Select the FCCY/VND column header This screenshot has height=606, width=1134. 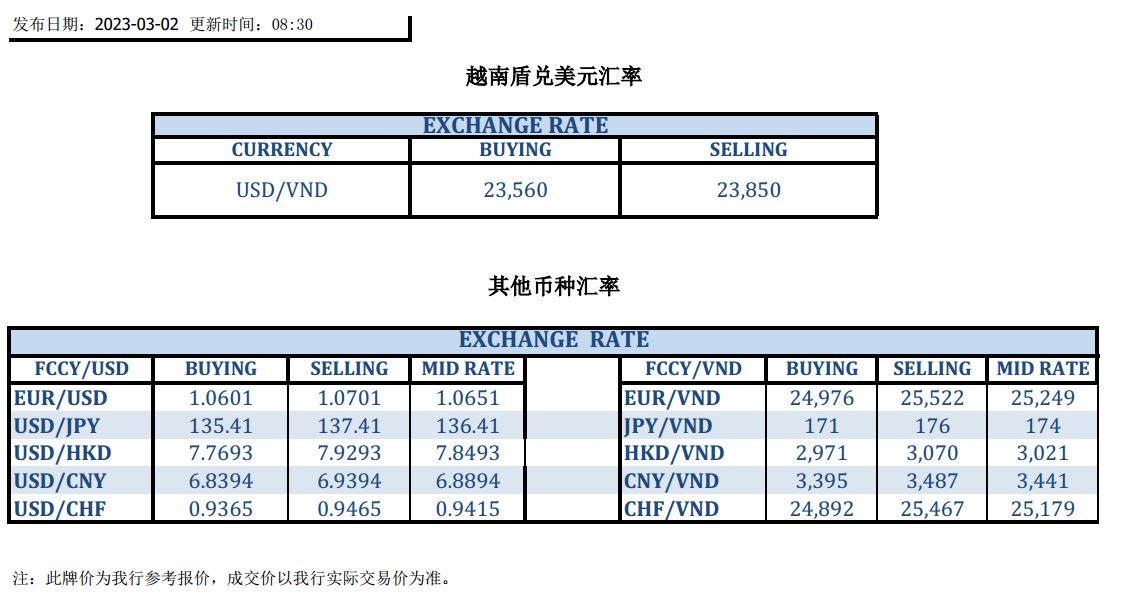pos(693,369)
